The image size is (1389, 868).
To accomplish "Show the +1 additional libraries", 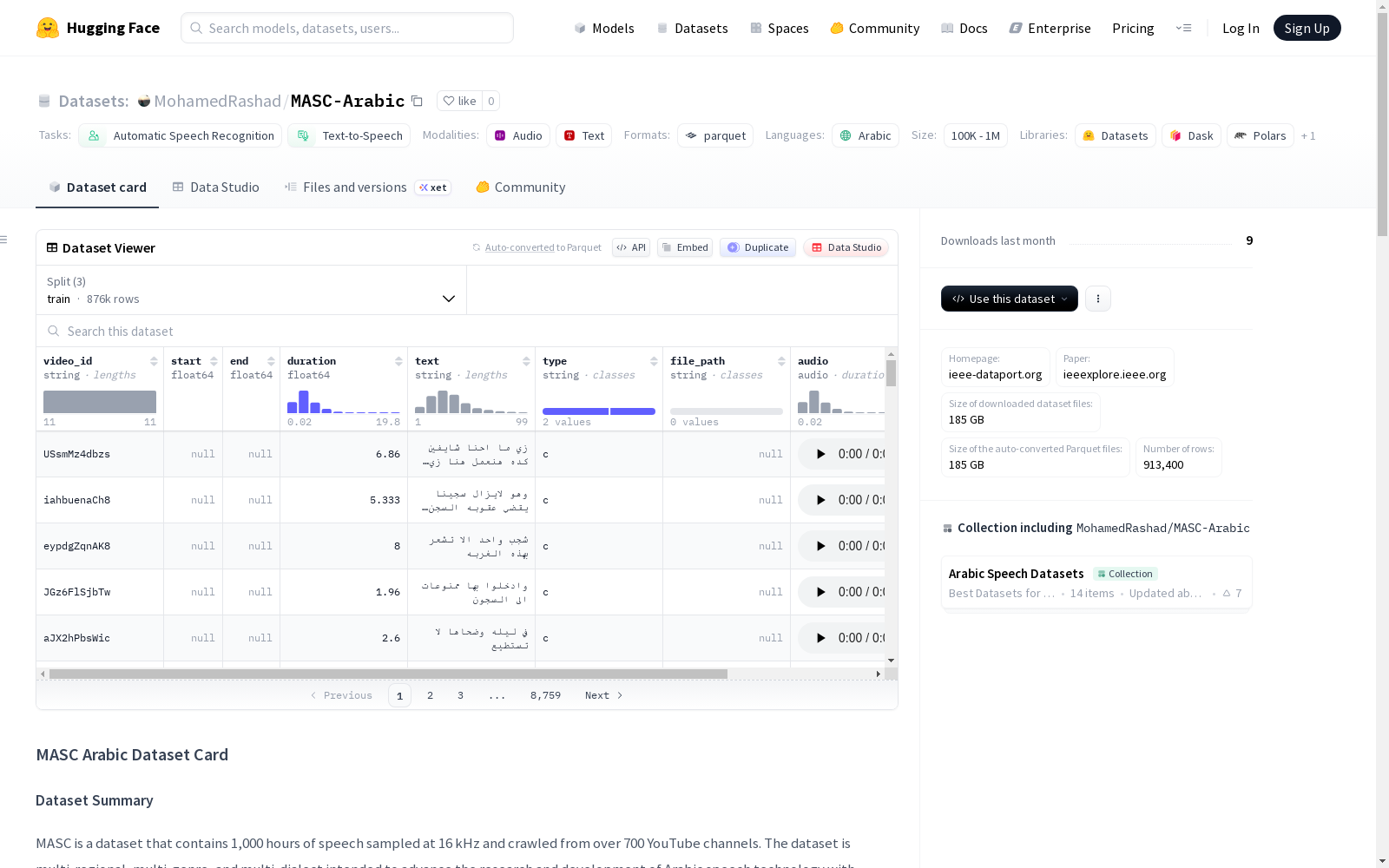I will point(1308,135).
